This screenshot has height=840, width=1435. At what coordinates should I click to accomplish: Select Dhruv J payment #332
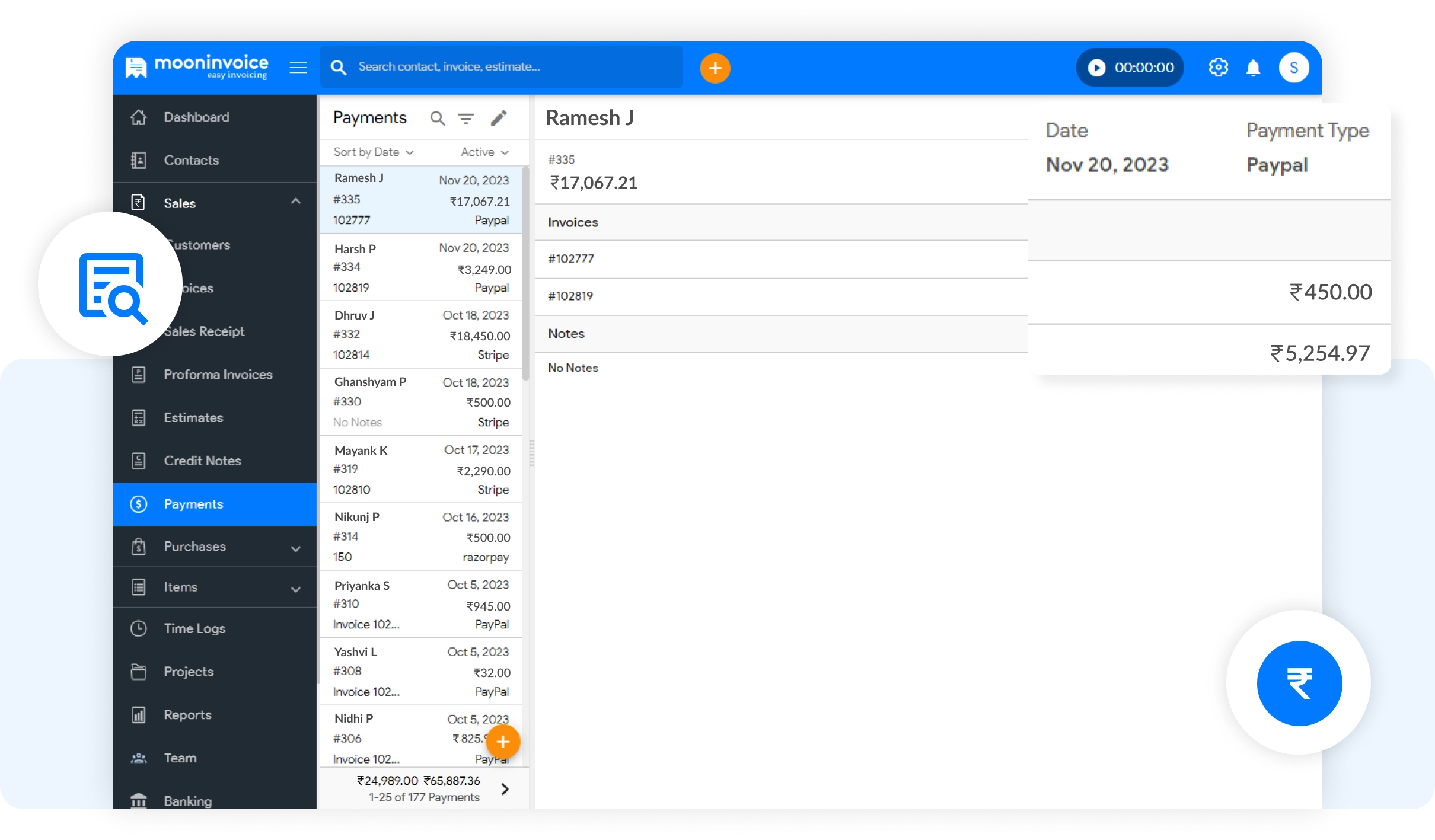tap(421, 335)
